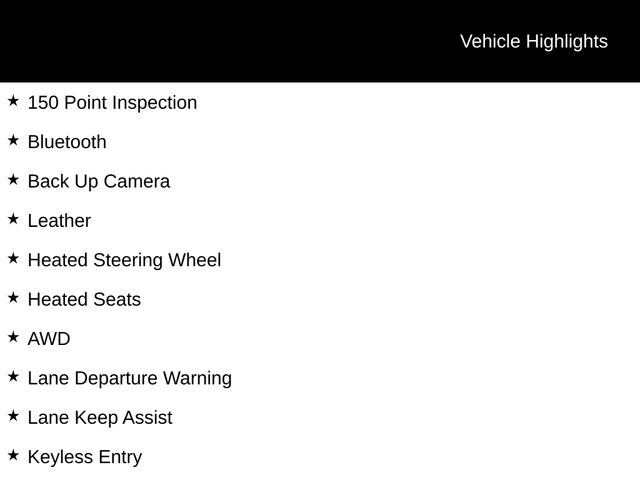Select the star beside Heated Steering Wheel
Viewport: 640px width, 480px height.
(13, 258)
